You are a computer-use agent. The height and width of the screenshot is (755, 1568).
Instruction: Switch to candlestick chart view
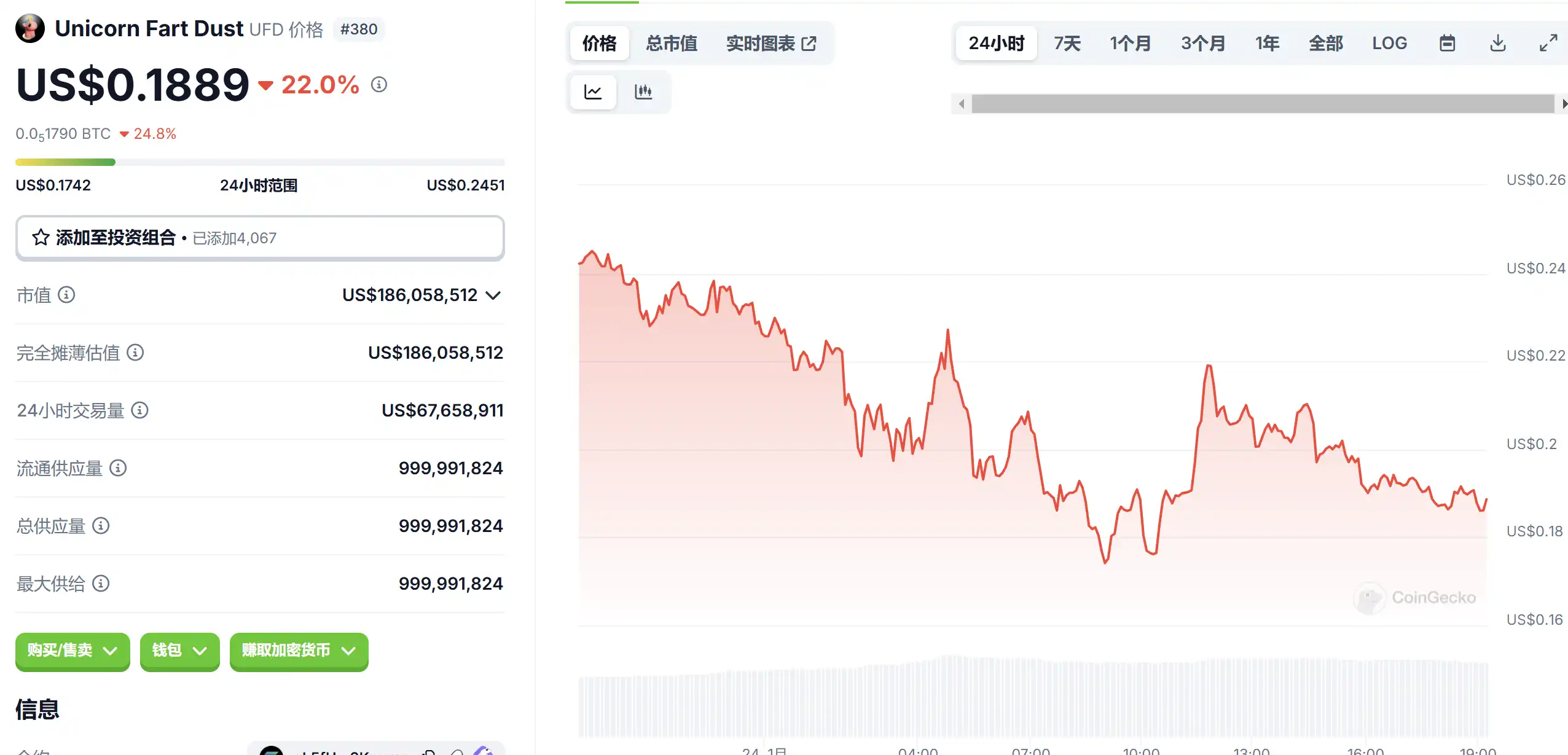pos(643,92)
